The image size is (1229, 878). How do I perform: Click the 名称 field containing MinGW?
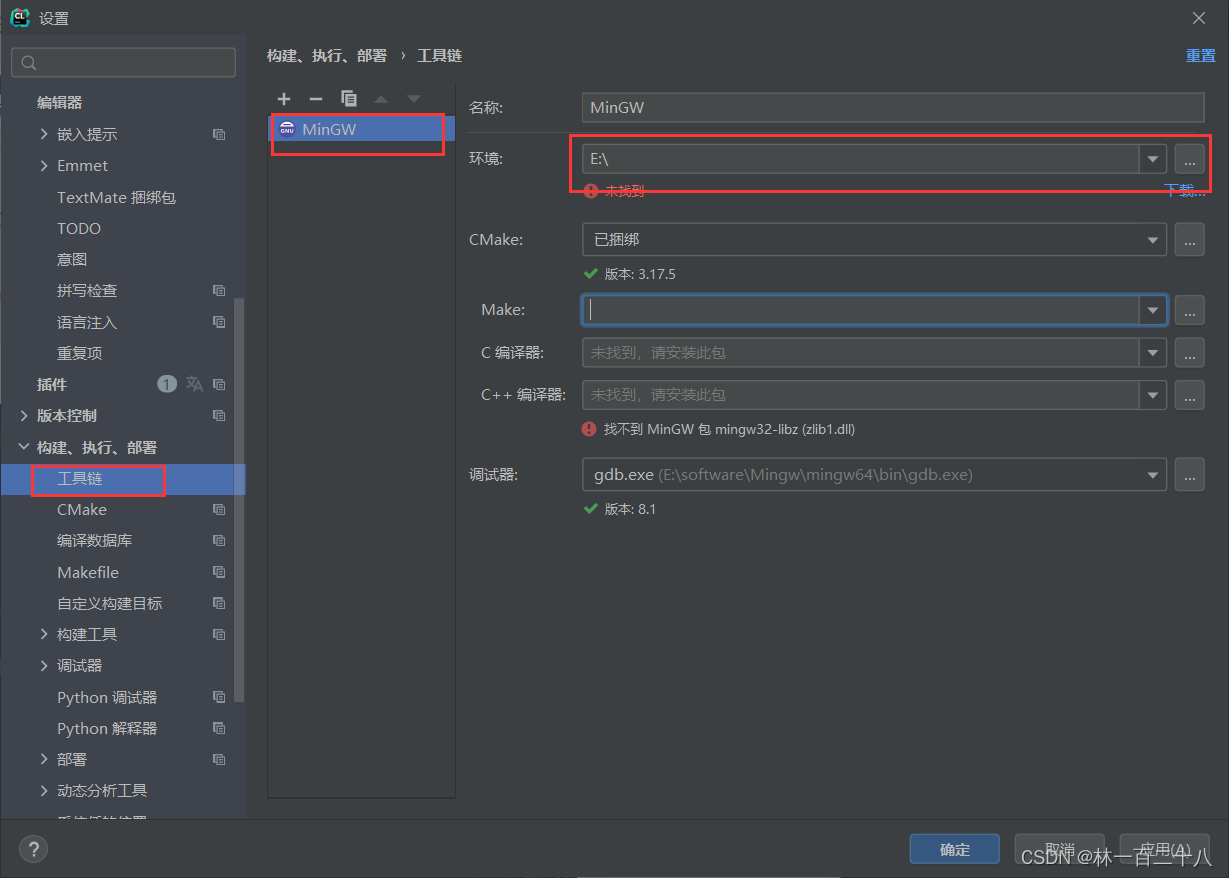(893, 107)
